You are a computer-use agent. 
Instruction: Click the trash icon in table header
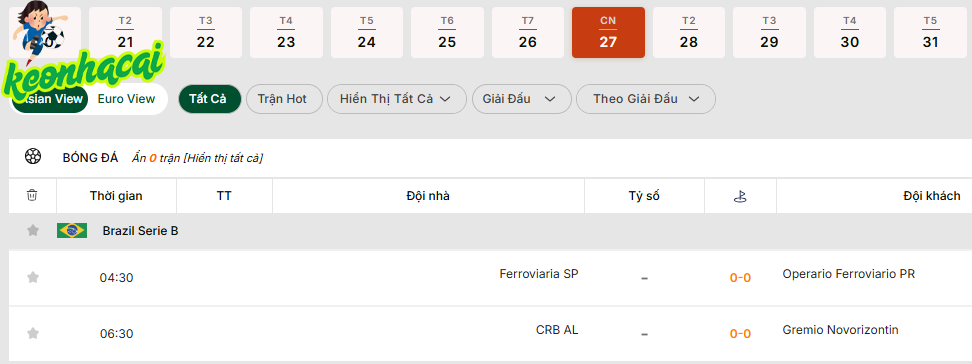pyautogui.click(x=32, y=196)
